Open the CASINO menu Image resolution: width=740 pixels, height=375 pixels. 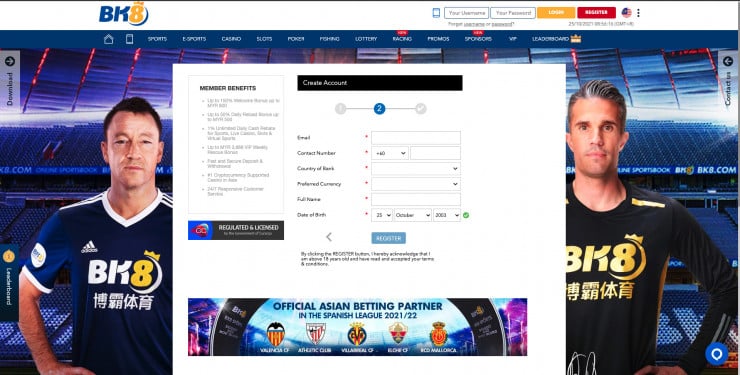231,39
